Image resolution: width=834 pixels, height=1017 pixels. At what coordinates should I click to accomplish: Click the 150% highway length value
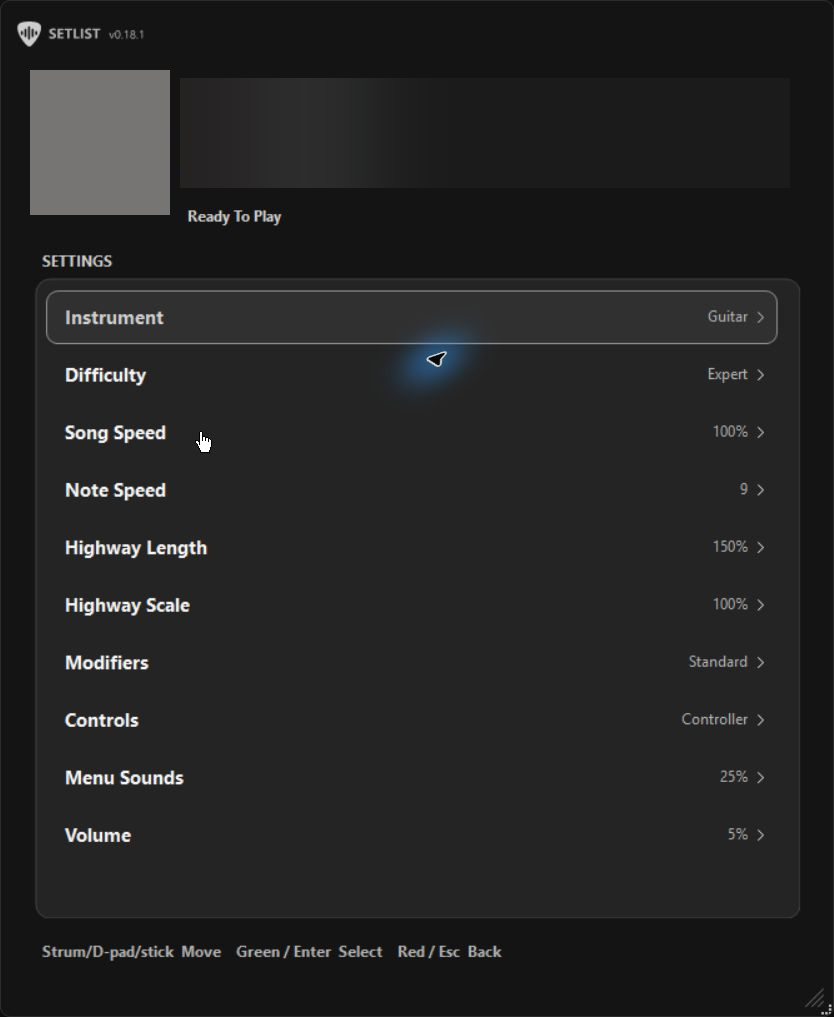(x=730, y=547)
